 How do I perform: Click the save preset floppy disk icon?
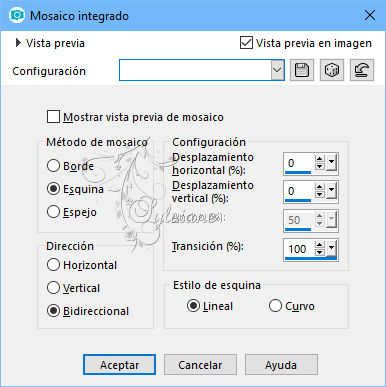302,70
